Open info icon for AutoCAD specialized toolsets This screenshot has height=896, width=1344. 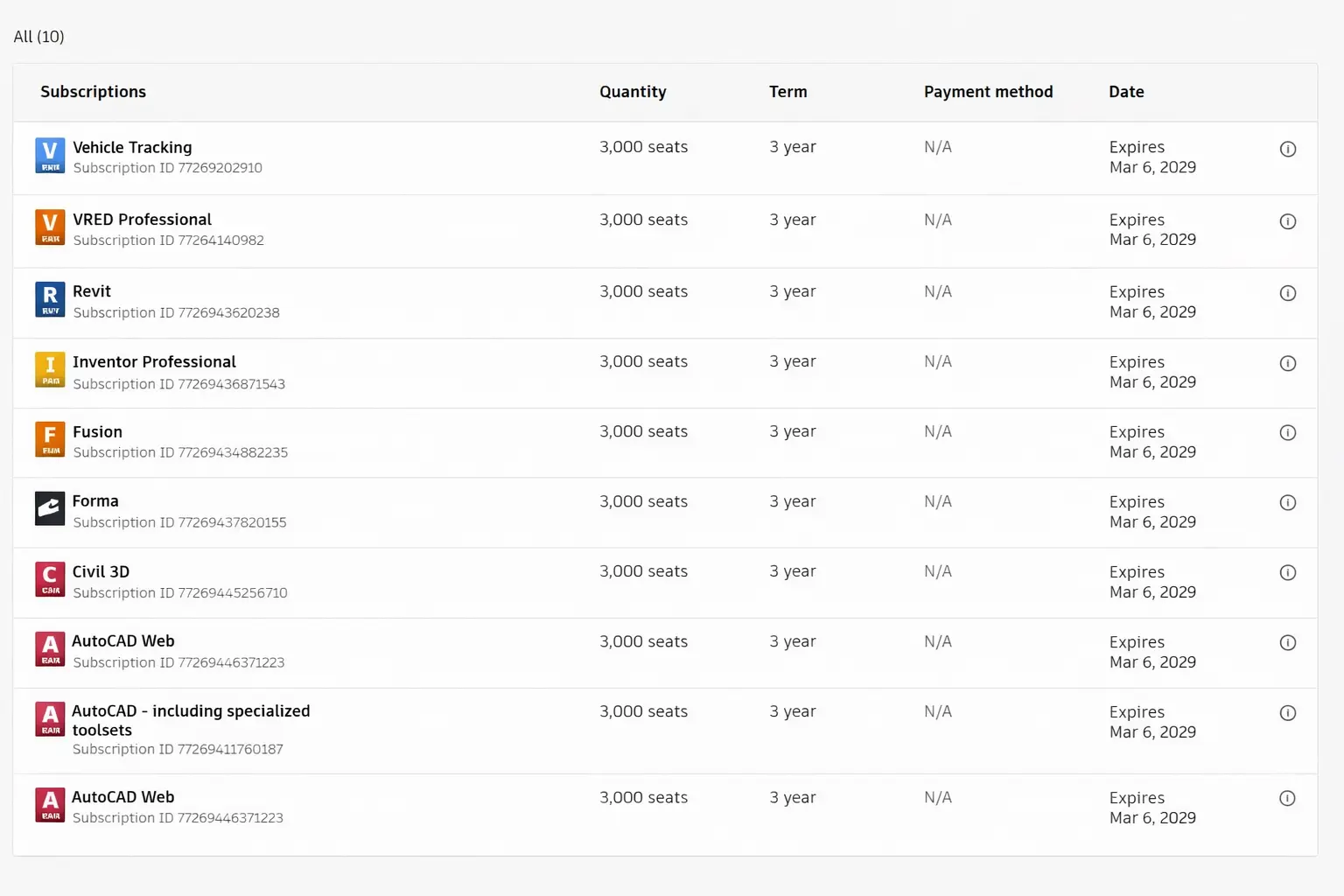click(x=1288, y=713)
